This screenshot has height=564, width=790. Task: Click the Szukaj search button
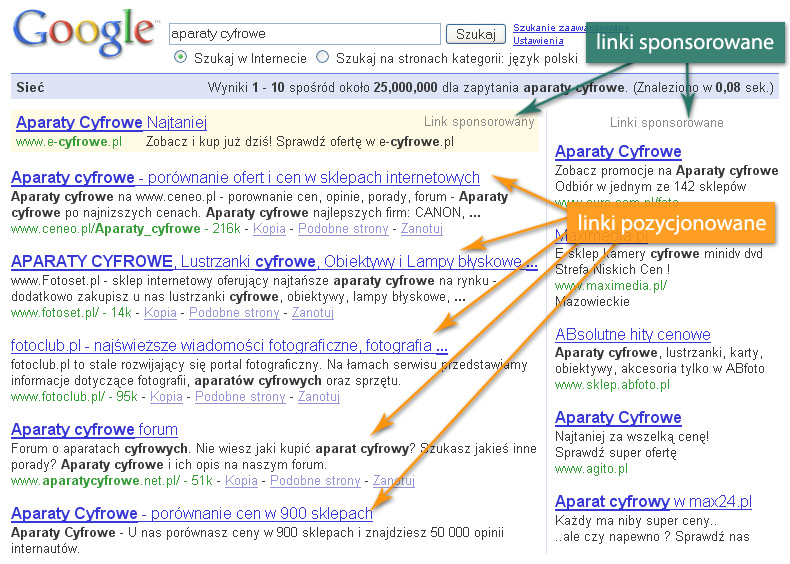[x=476, y=34]
